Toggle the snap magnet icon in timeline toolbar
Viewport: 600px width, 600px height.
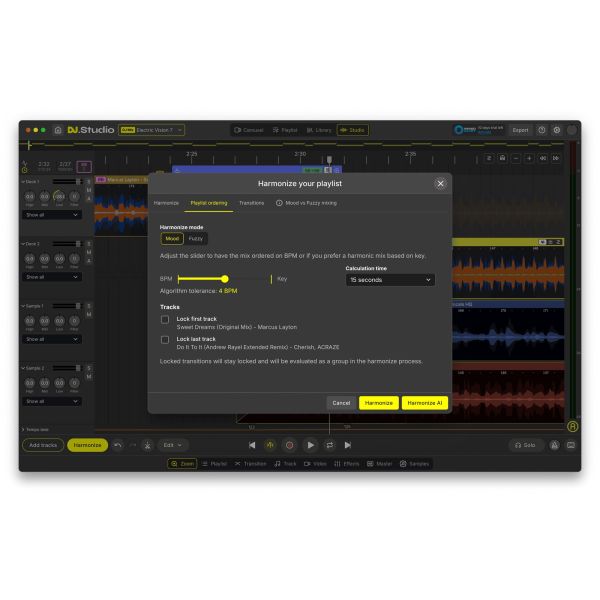pyautogui.click(x=502, y=158)
